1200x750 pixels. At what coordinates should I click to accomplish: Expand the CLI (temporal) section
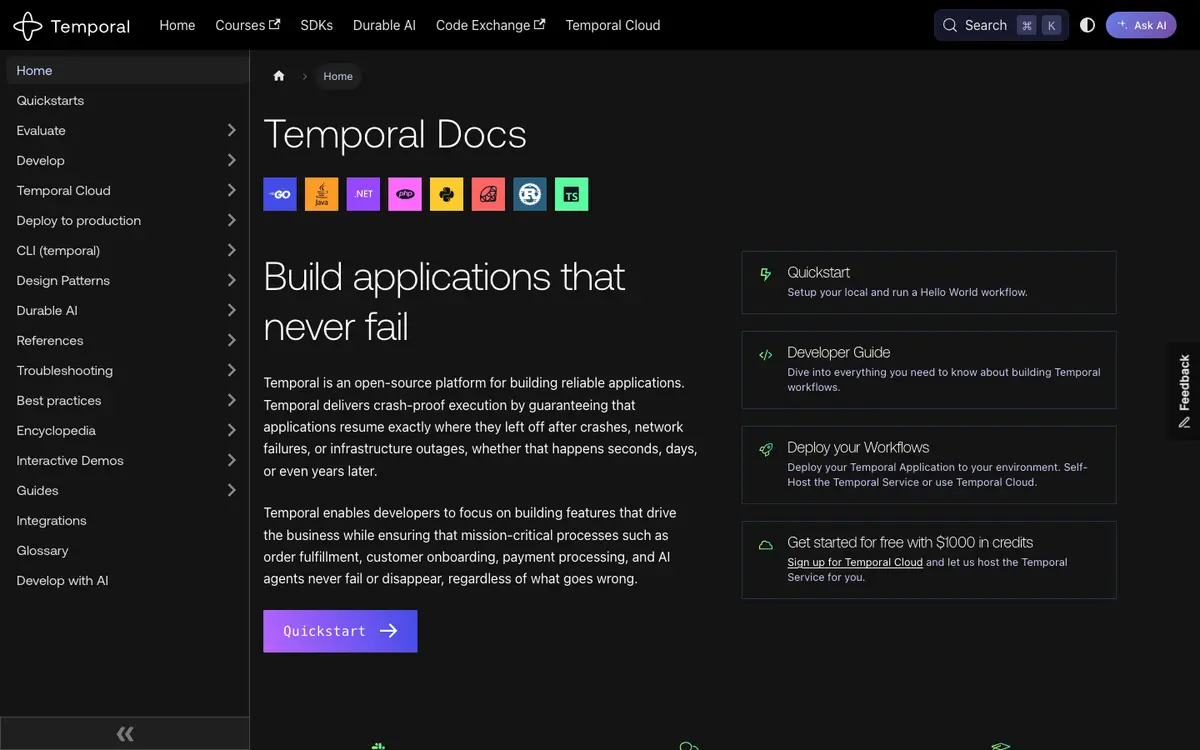pyautogui.click(x=231, y=250)
